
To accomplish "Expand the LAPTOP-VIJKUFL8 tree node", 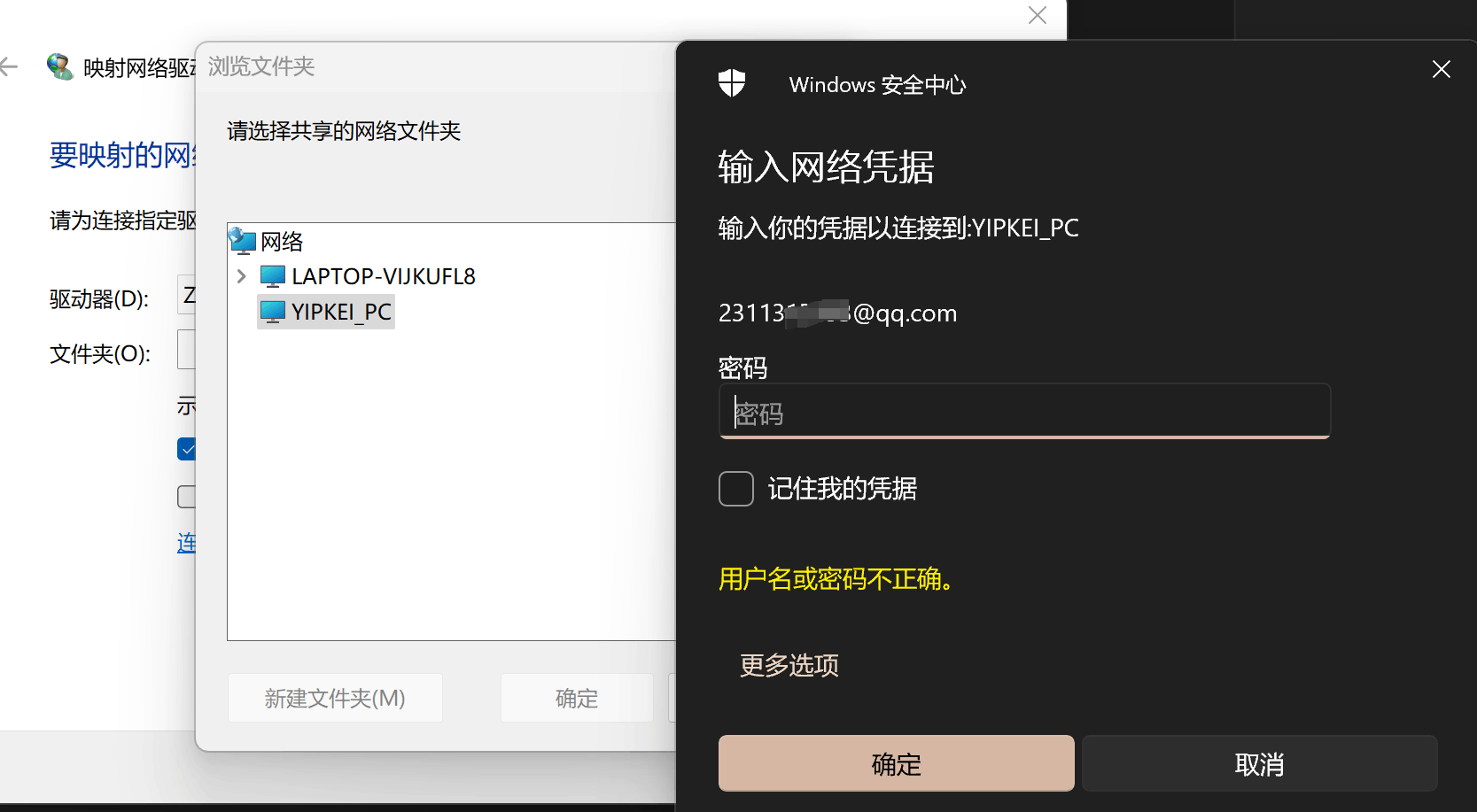I will point(241,276).
